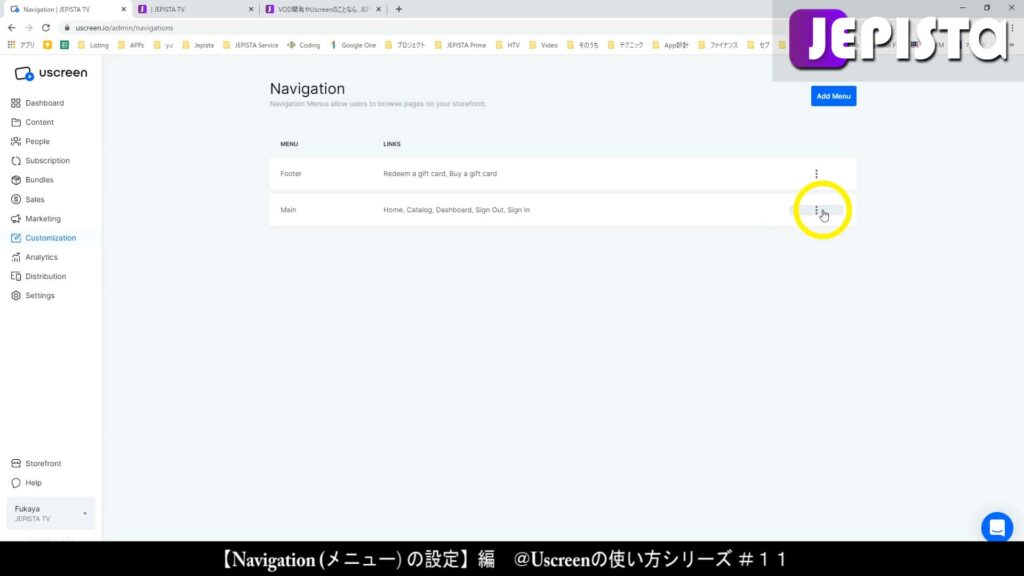Open the Dashboard section in uscreen sidebar

pyautogui.click(x=40, y=102)
